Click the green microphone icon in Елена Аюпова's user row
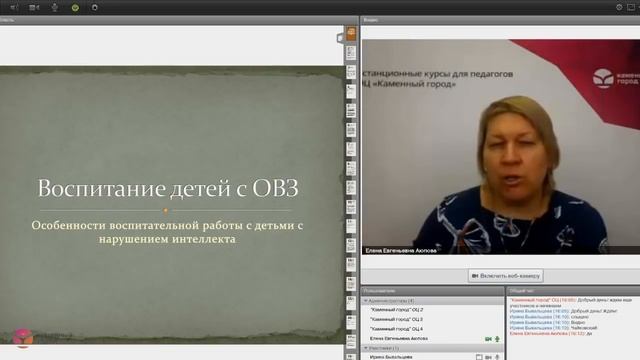Screen dimensions: 640x360 (498, 339)
